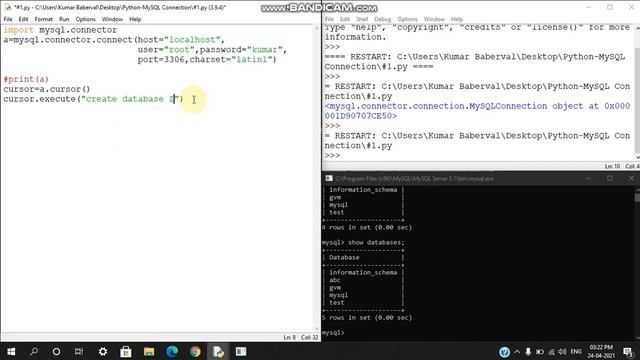Open Window menu in the #1.py editor
Image resolution: width=640 pixels, height=360 pixels.
[112, 19]
